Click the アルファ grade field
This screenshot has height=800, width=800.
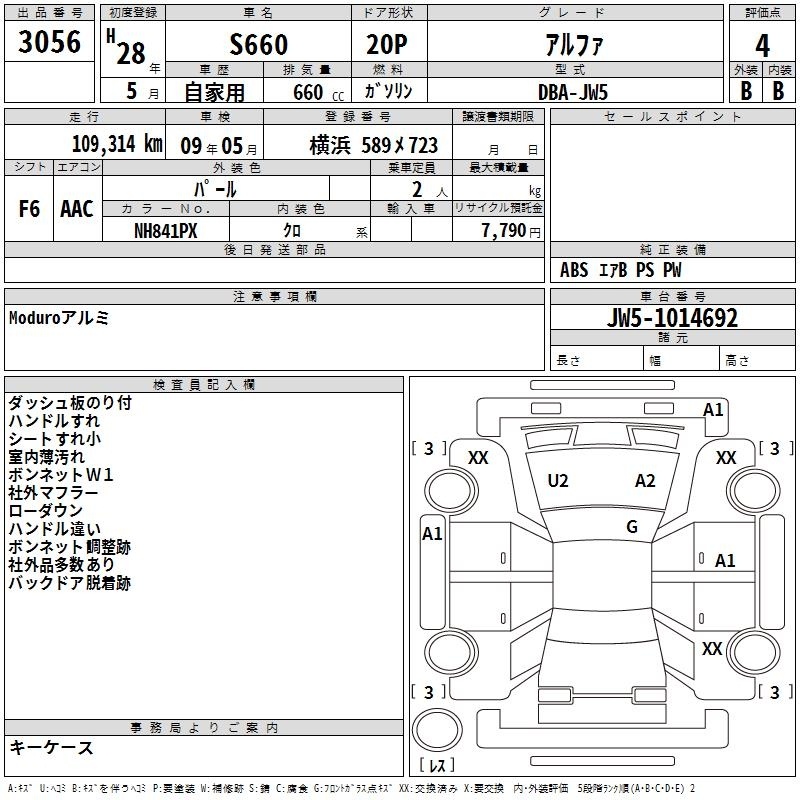pos(571,45)
